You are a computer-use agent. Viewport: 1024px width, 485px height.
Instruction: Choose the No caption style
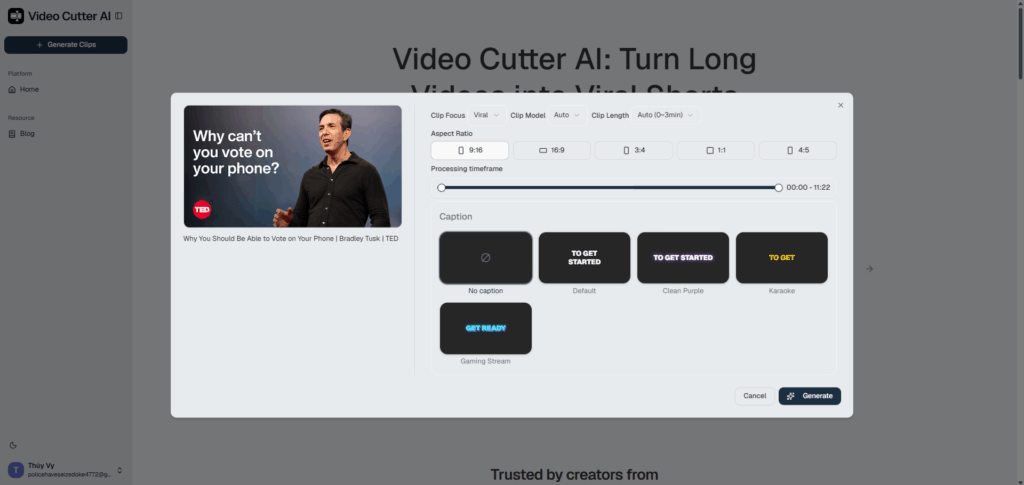click(x=486, y=258)
